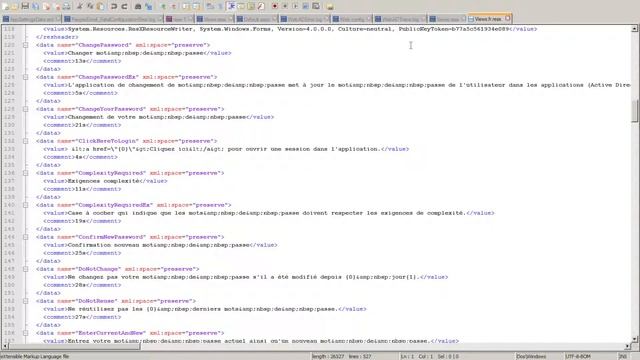This screenshot has width=640, height=360.
Task: Collapse the ChangePassword data block
Action: [25, 45]
